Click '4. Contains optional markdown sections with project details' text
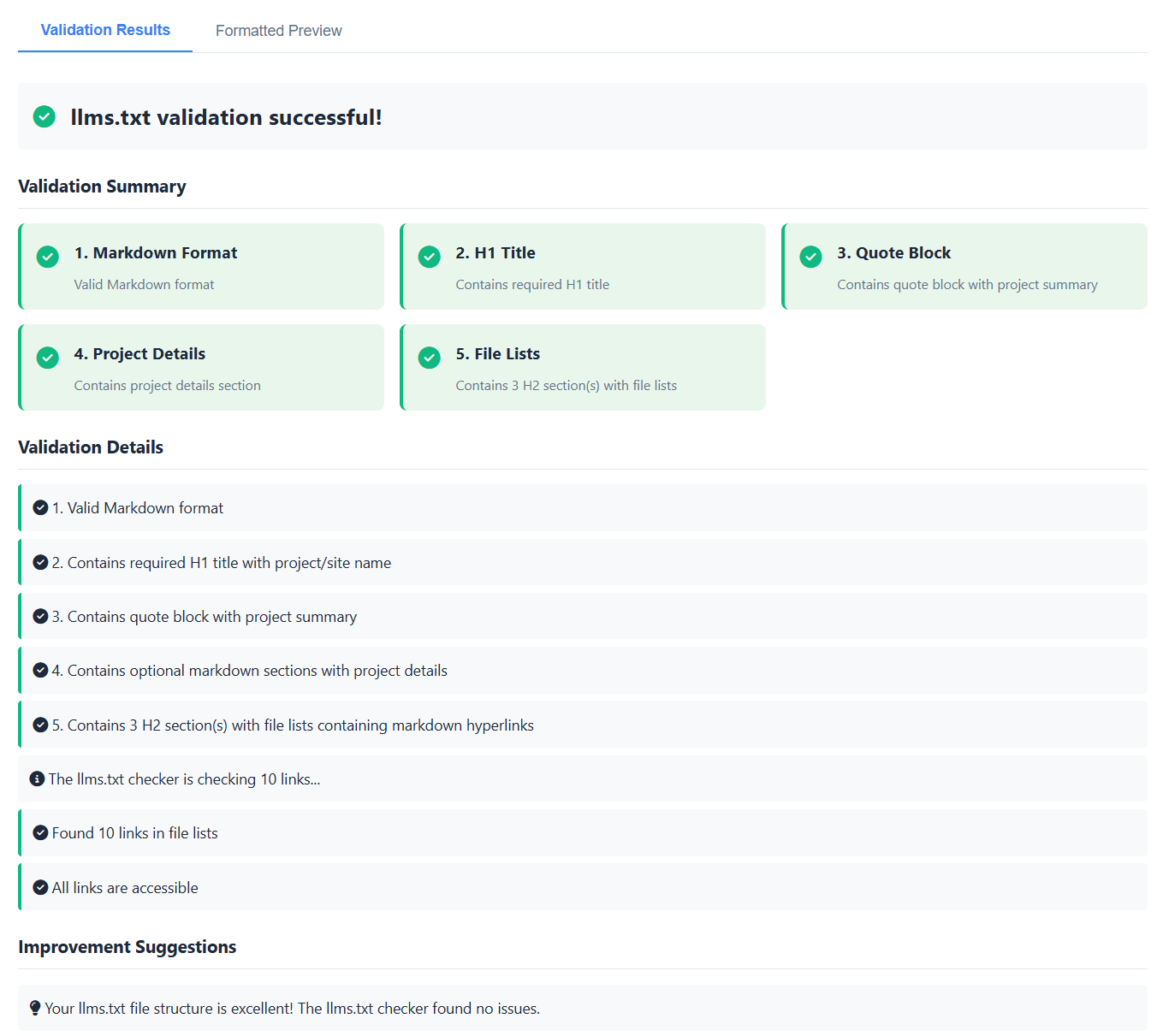 249,670
